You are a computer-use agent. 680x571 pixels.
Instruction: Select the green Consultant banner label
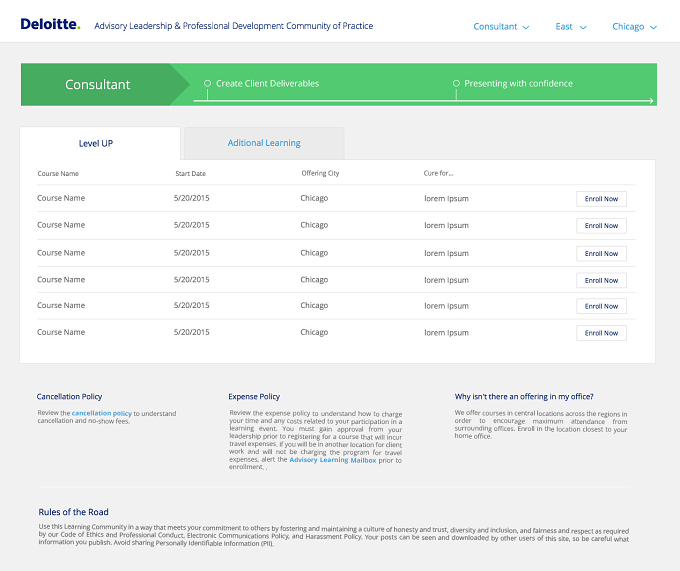coord(98,84)
